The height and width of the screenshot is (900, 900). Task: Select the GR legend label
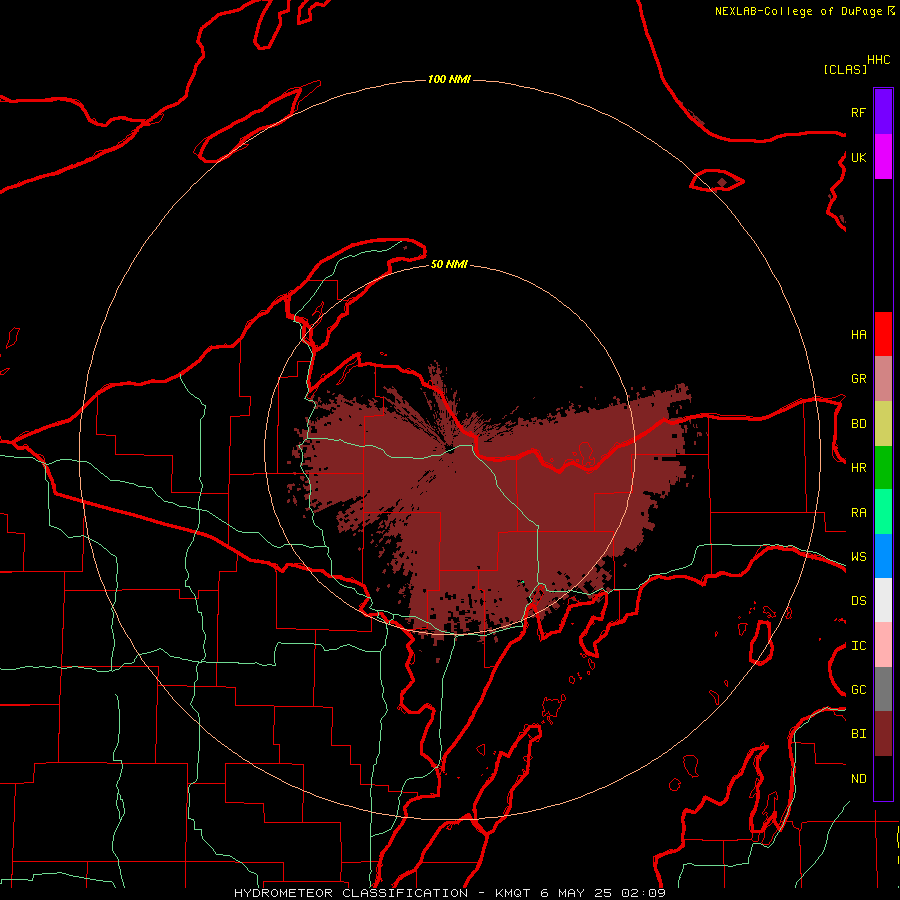858,379
